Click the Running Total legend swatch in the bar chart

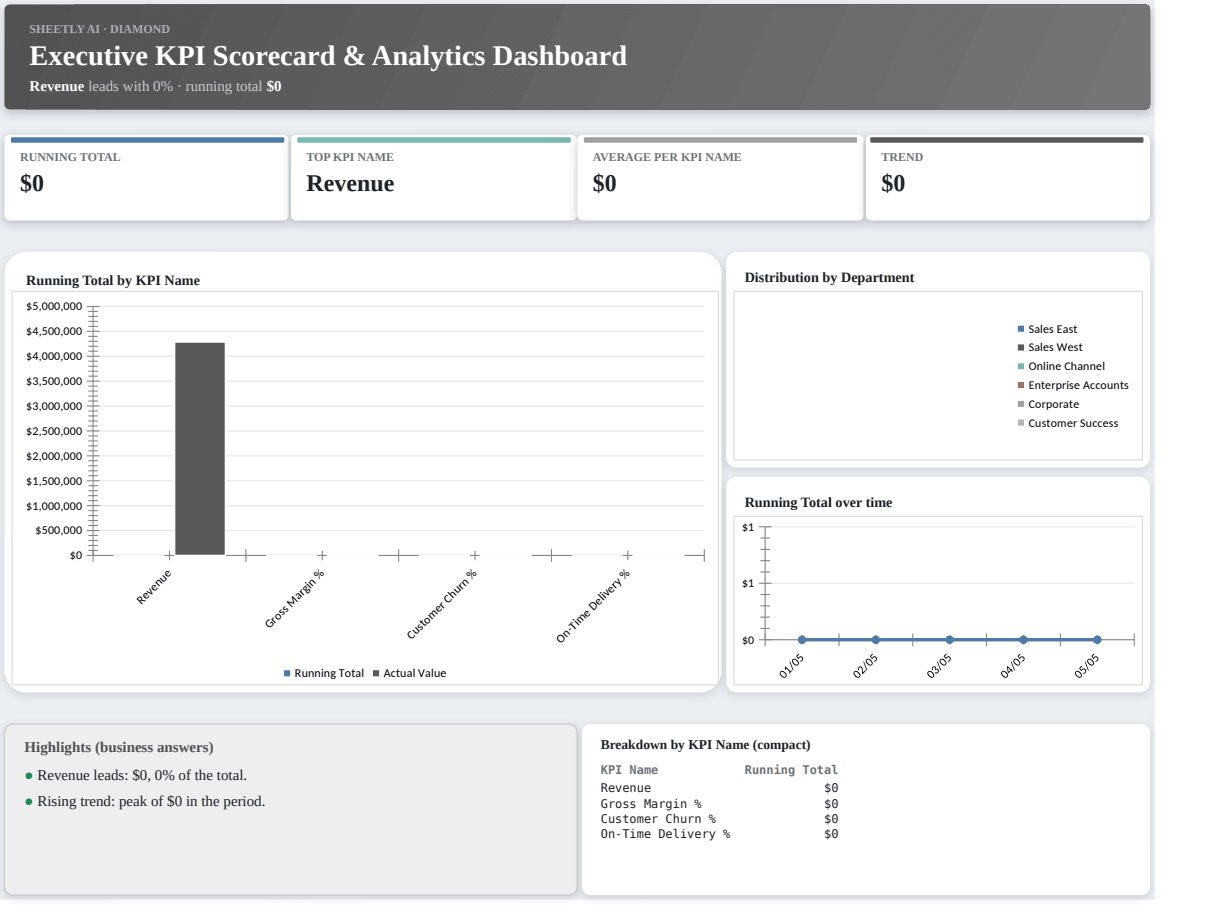pyautogui.click(x=287, y=673)
